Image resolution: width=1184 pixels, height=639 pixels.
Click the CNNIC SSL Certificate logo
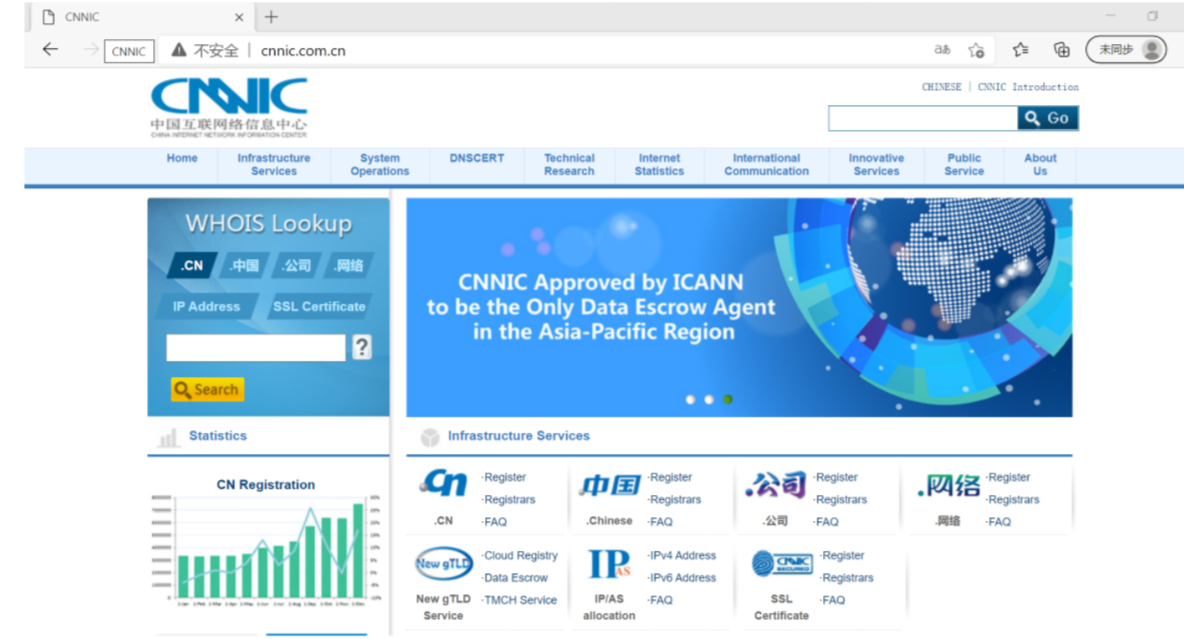coord(782,563)
